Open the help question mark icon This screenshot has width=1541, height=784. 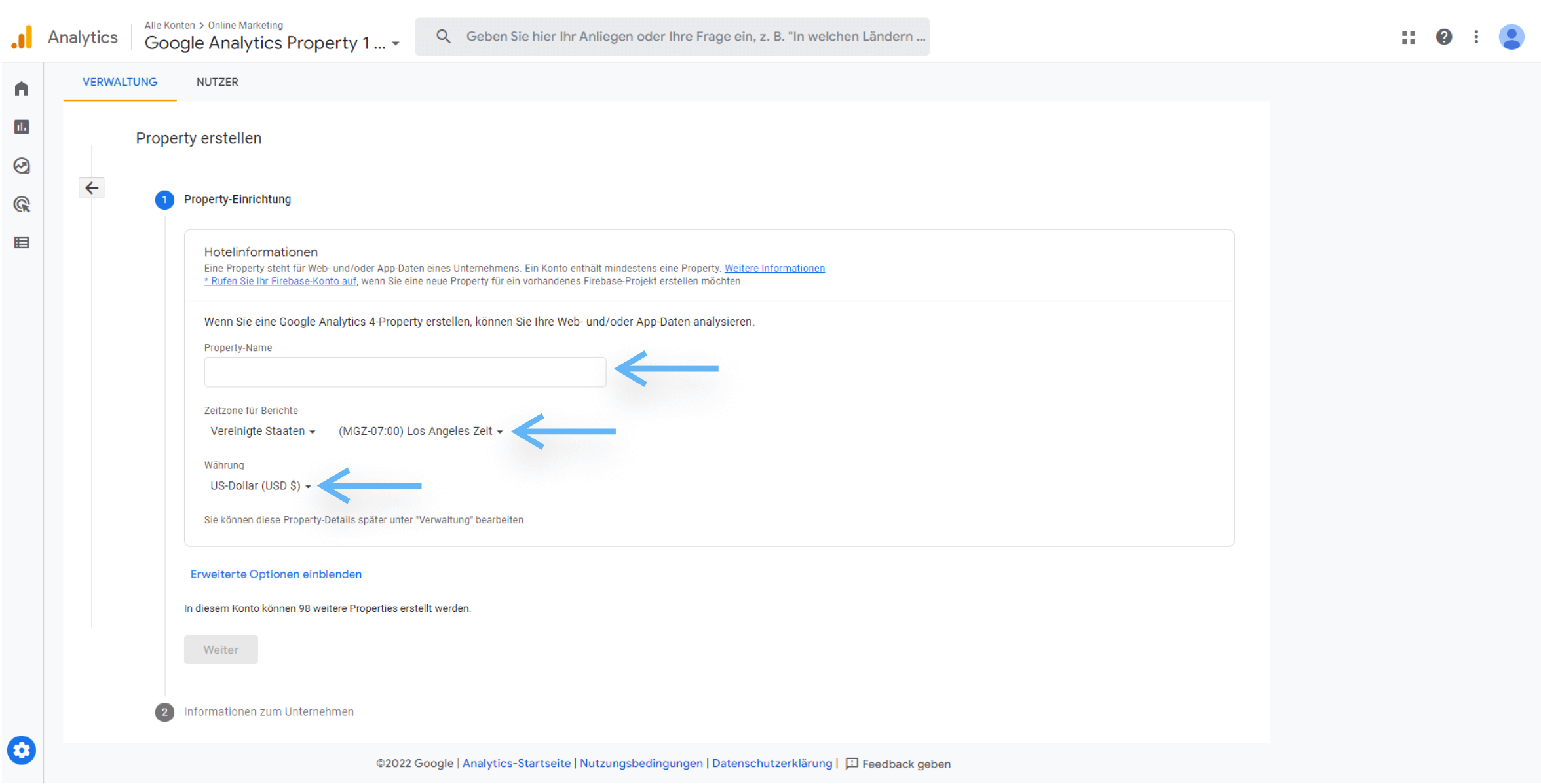tap(1444, 37)
